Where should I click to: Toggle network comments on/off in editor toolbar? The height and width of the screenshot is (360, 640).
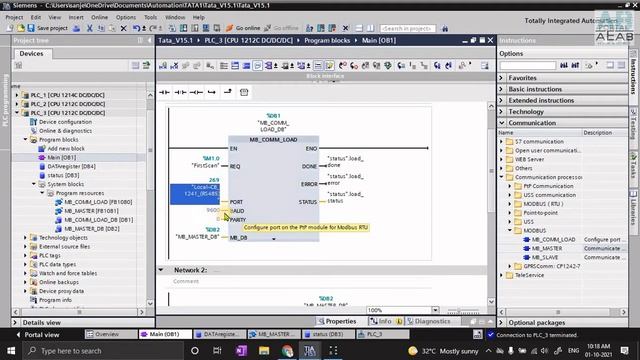[x=318, y=65]
